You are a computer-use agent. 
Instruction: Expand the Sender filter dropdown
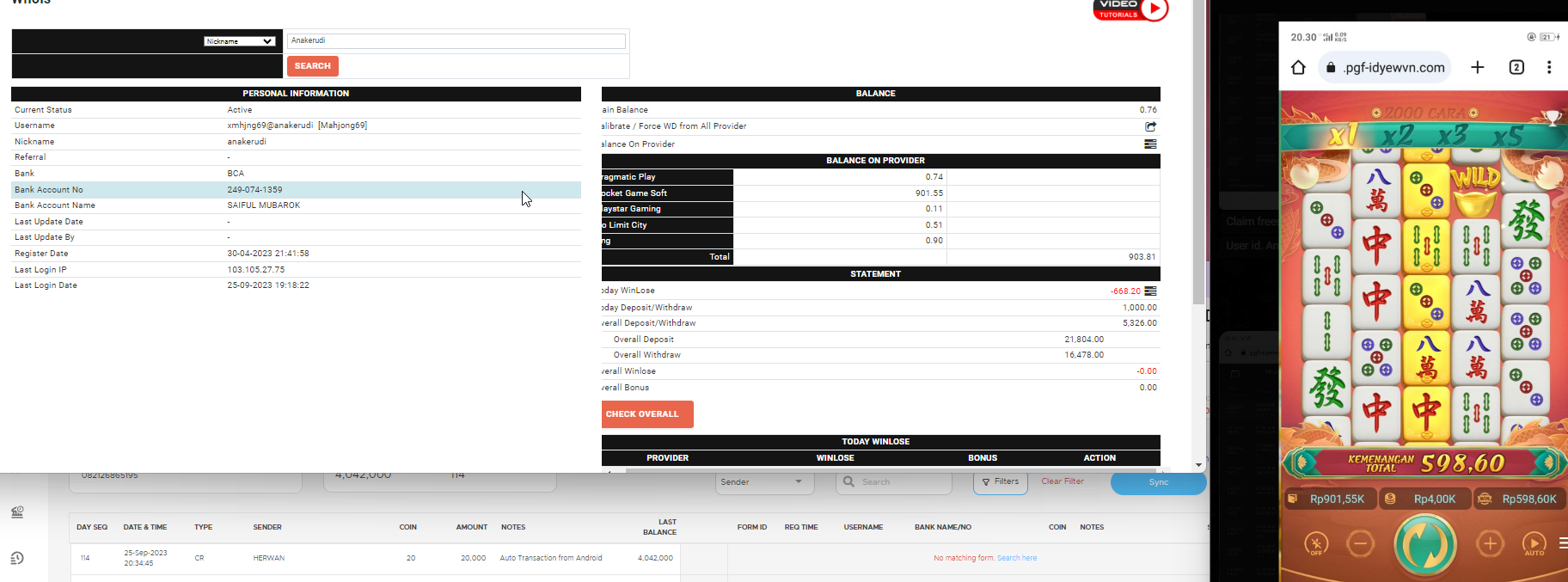[x=765, y=482]
